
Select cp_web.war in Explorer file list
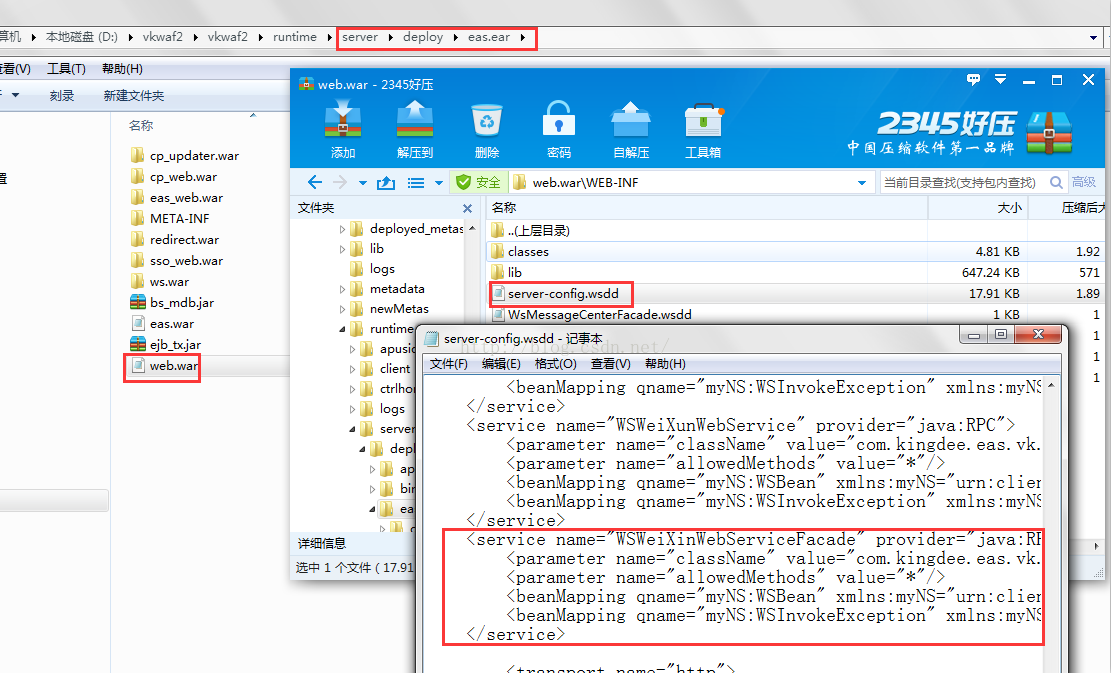click(x=174, y=177)
